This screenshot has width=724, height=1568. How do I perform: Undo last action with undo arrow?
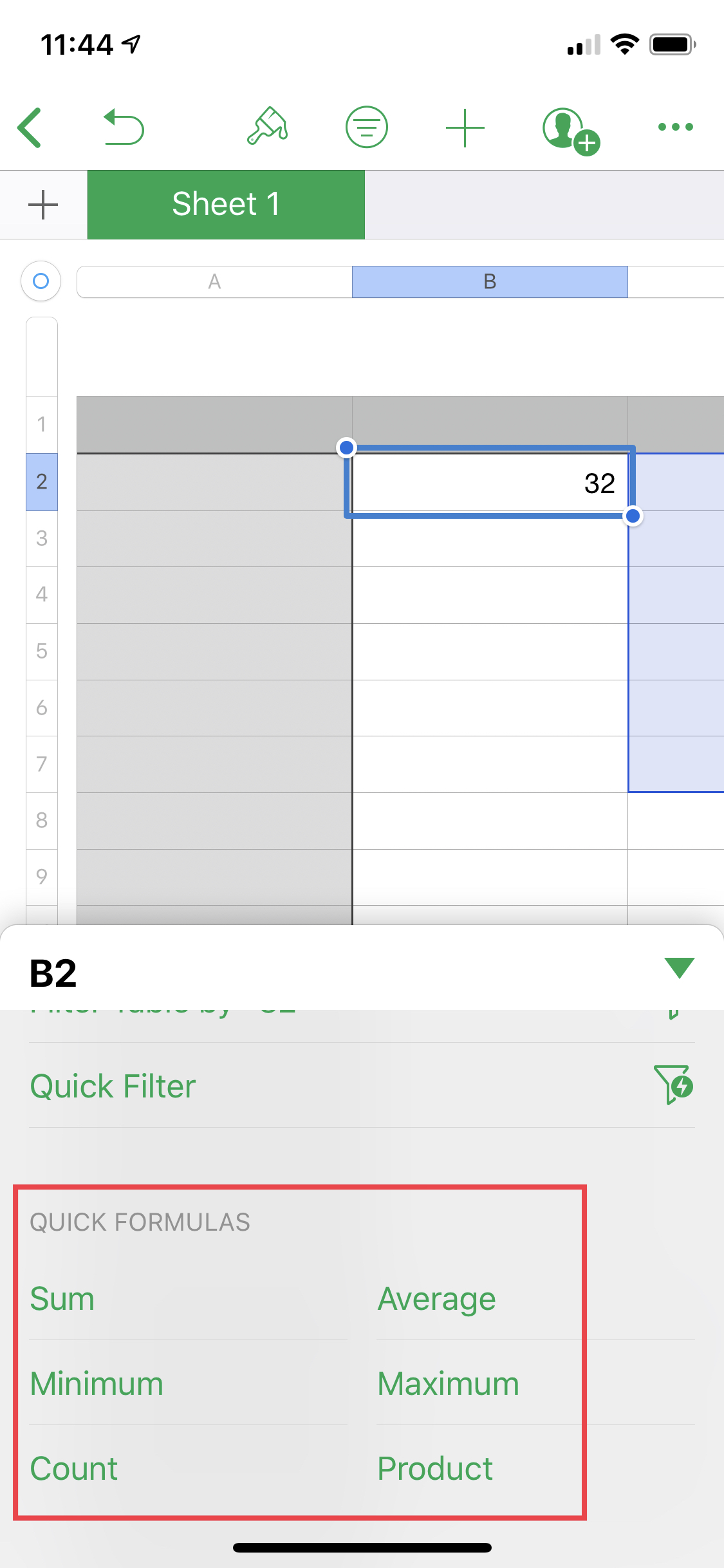point(124,127)
